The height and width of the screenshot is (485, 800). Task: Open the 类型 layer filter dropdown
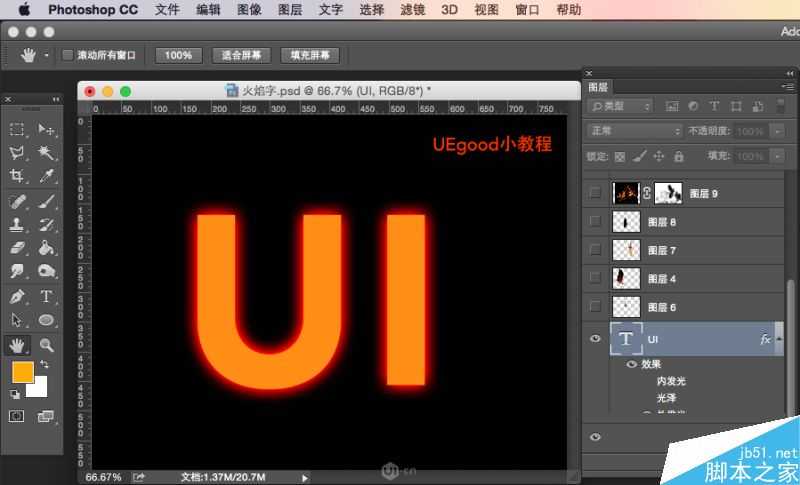620,106
